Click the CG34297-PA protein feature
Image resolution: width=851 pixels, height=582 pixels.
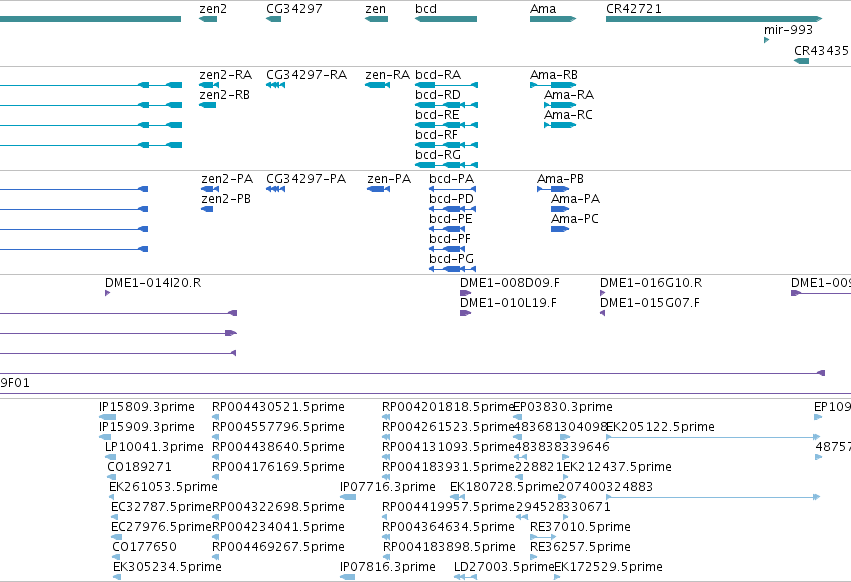tap(276, 189)
